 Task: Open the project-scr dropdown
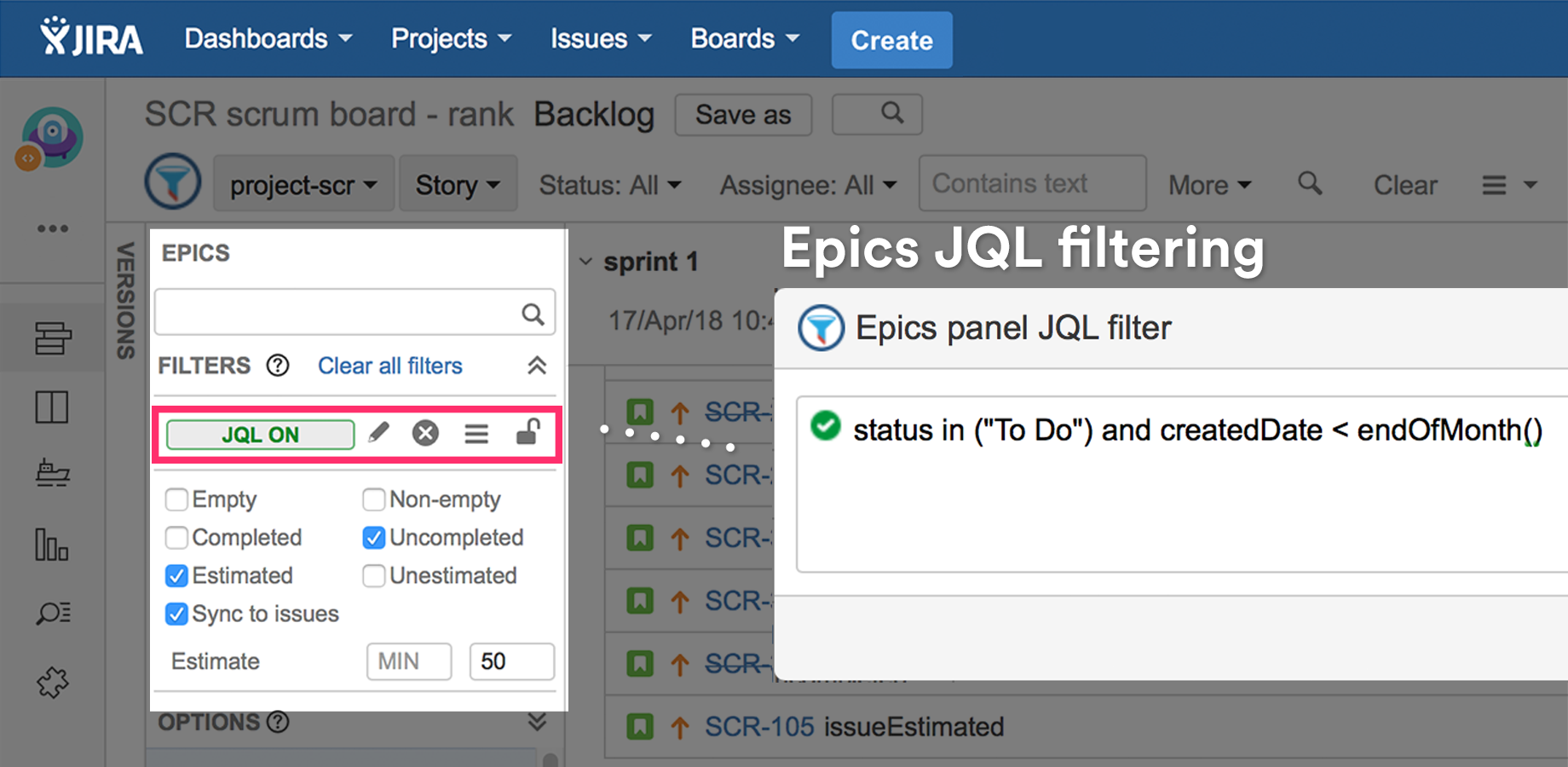303,183
